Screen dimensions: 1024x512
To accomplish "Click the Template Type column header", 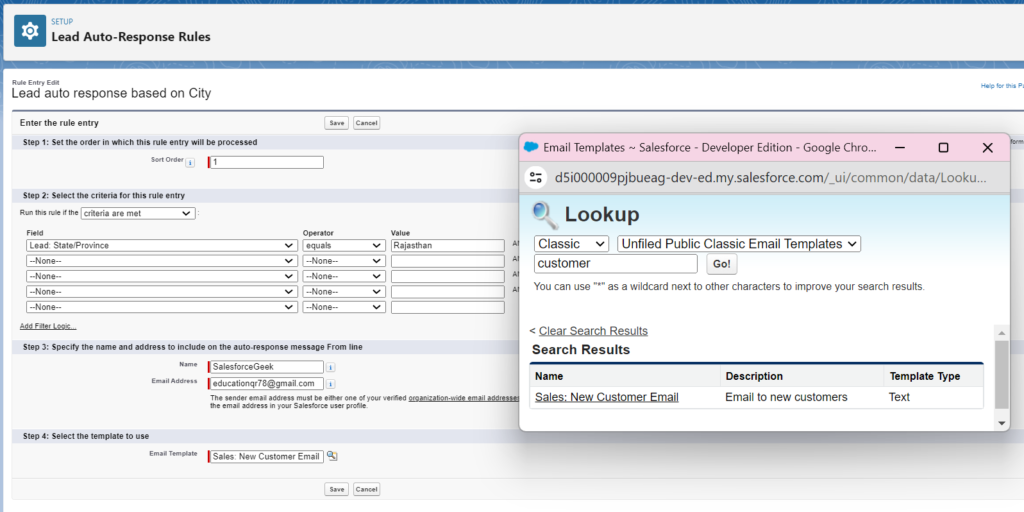I will pos(925,376).
